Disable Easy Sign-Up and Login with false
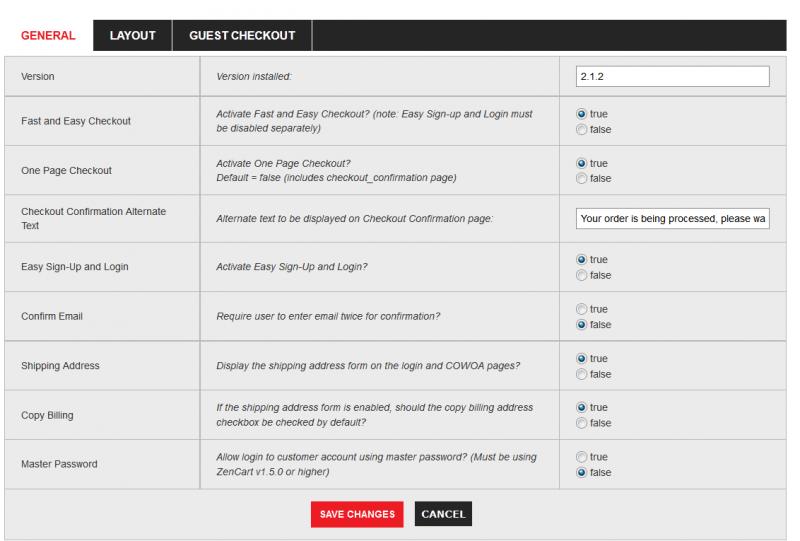Viewport: 800px width, 541px height. point(581,276)
